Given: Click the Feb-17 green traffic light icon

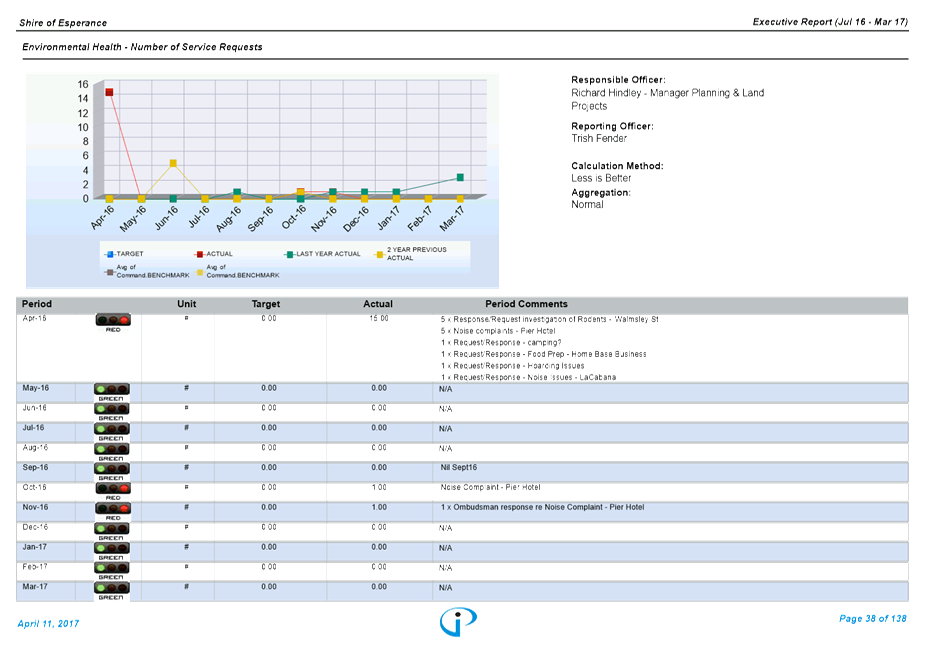Looking at the screenshot, I should tap(112, 568).
